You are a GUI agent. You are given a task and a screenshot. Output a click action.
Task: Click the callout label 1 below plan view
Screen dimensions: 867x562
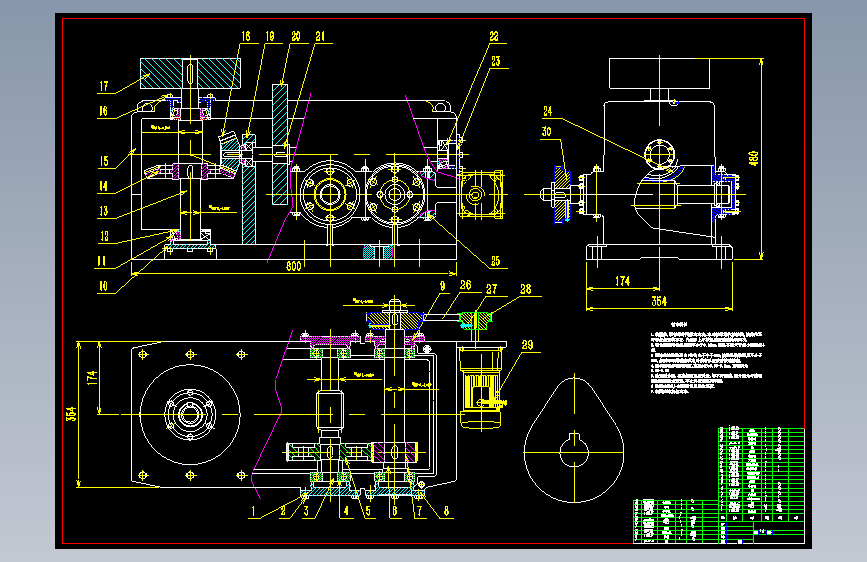point(254,512)
